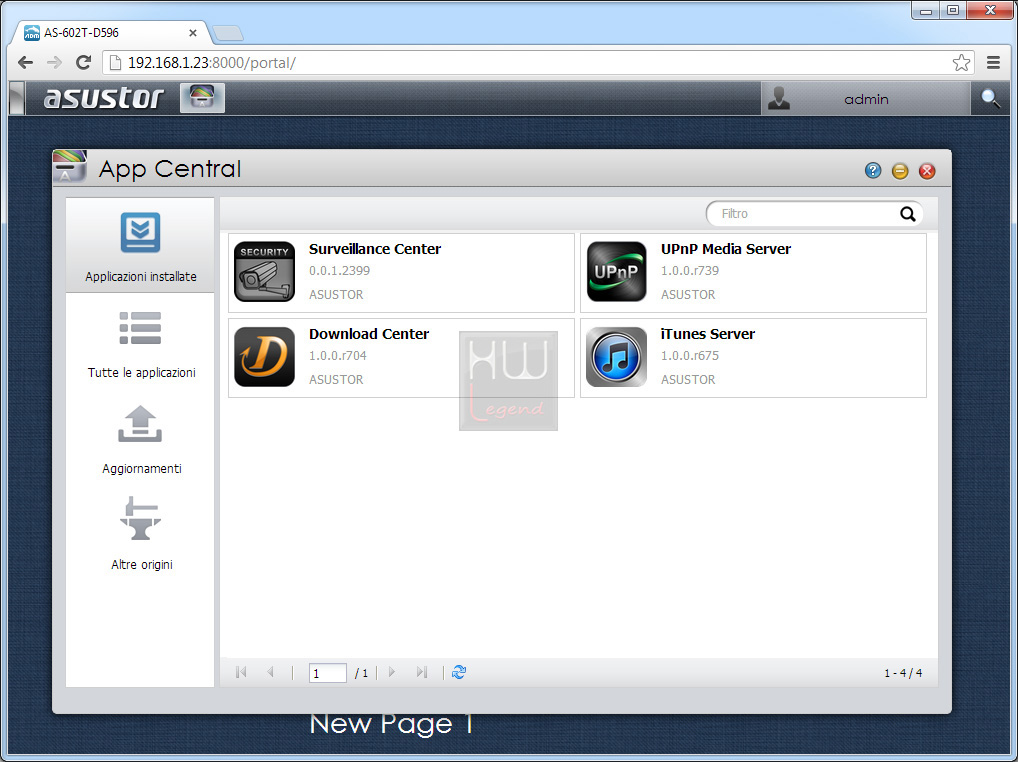Refresh the application list

tap(459, 672)
